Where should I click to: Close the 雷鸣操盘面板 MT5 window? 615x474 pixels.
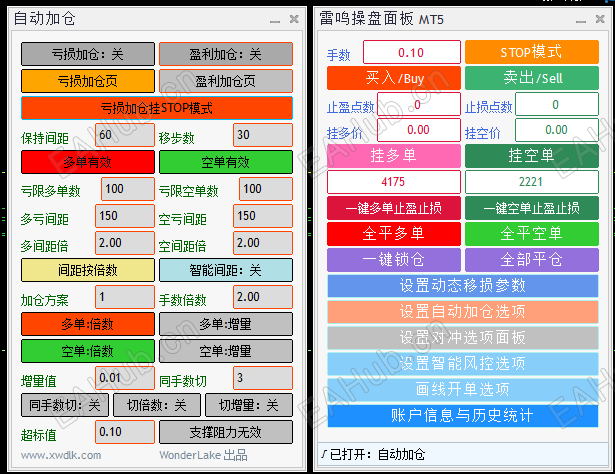600,19
